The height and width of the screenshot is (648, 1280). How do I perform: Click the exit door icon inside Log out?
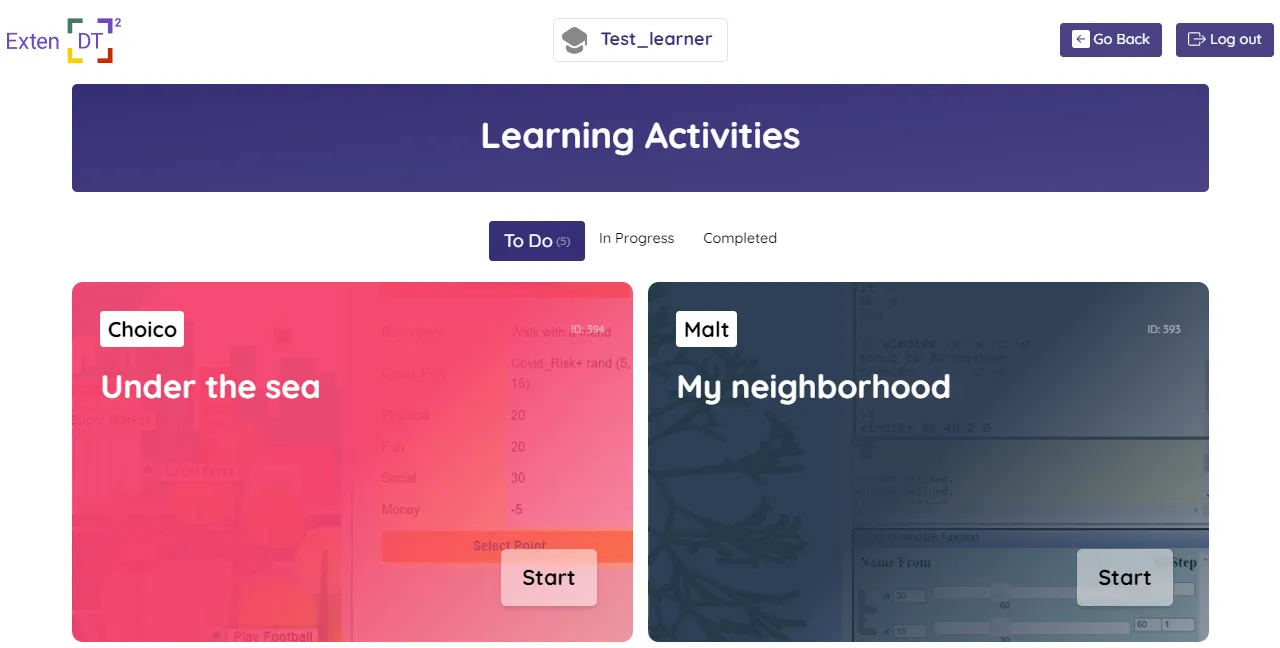1197,39
